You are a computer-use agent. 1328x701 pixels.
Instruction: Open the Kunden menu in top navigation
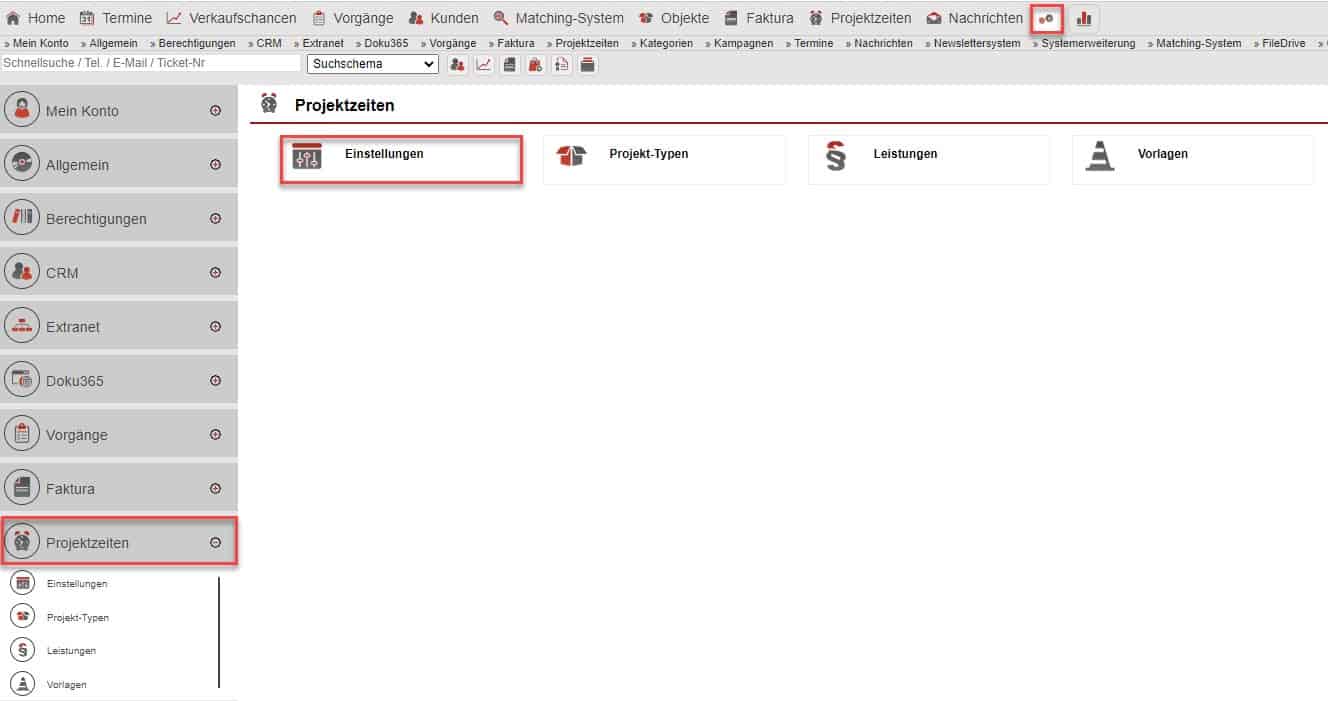point(443,18)
